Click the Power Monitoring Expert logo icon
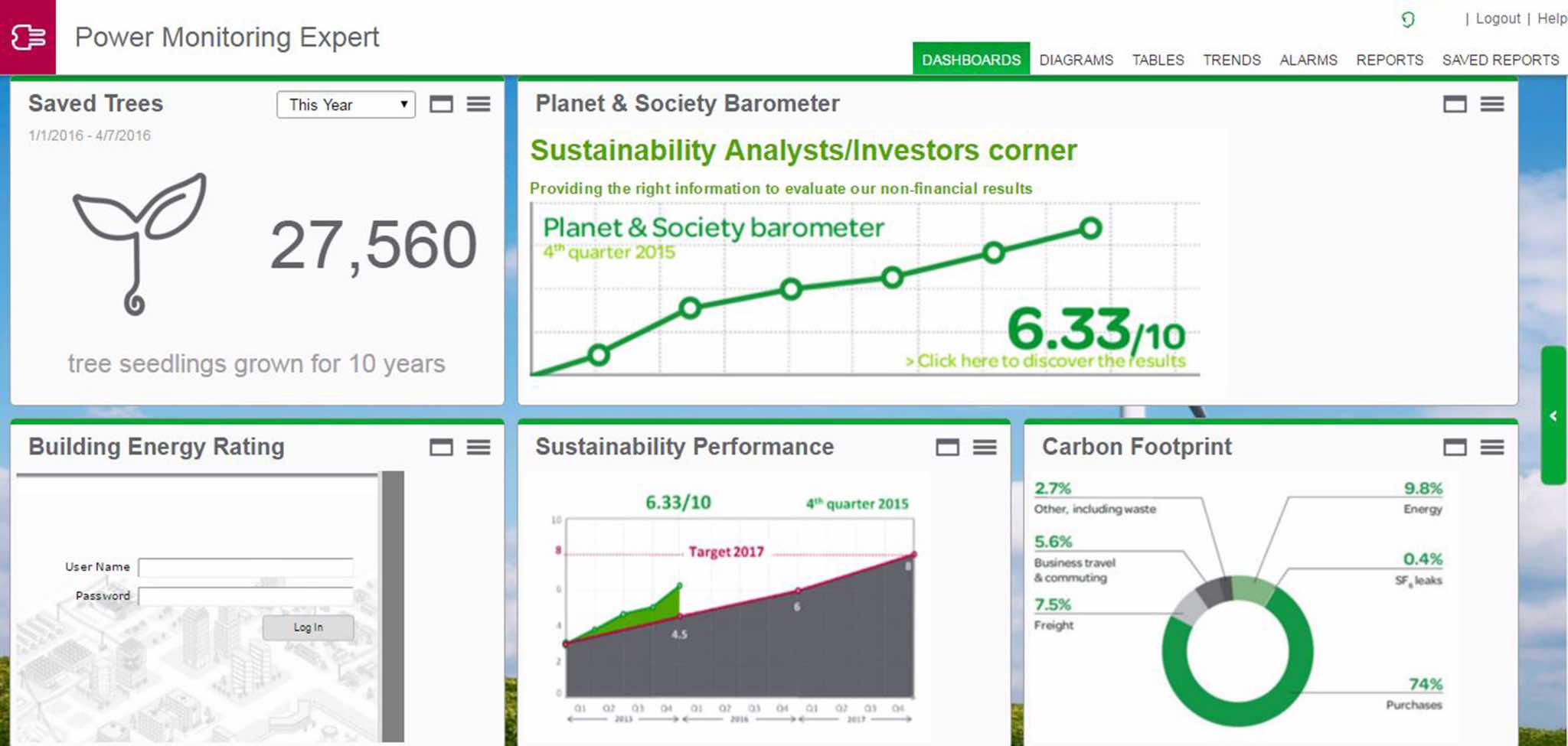 28,37
